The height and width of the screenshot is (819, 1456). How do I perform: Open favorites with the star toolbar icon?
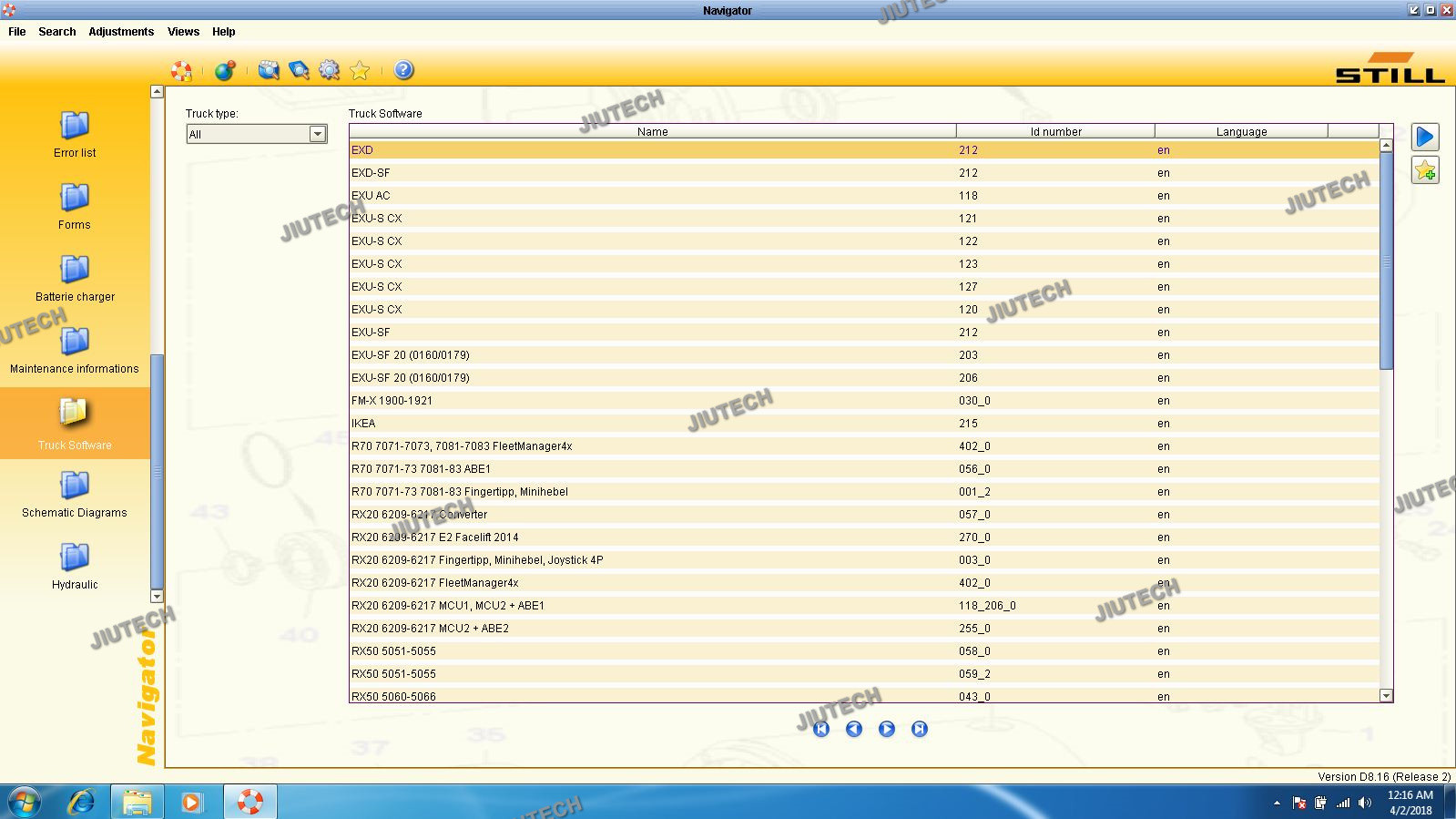(x=360, y=70)
